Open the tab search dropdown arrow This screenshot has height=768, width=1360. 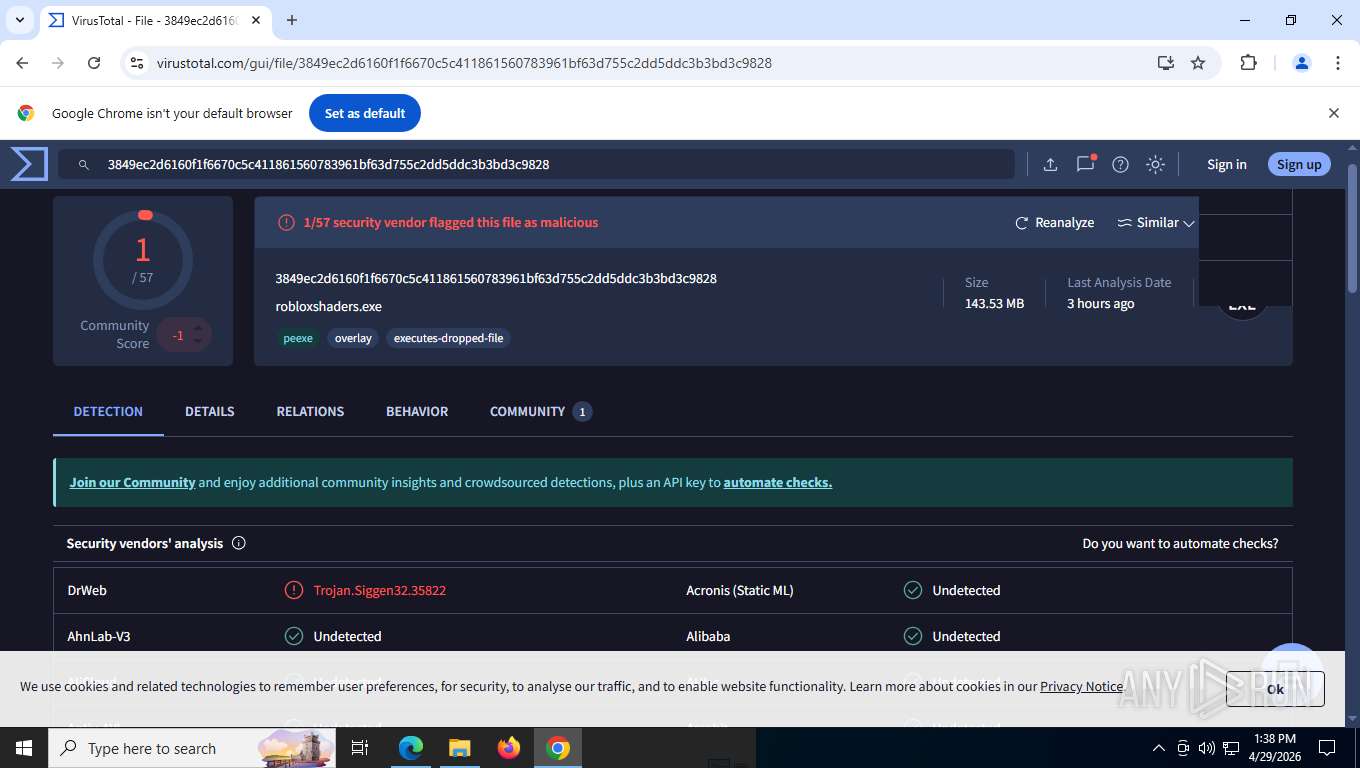tap(19, 20)
